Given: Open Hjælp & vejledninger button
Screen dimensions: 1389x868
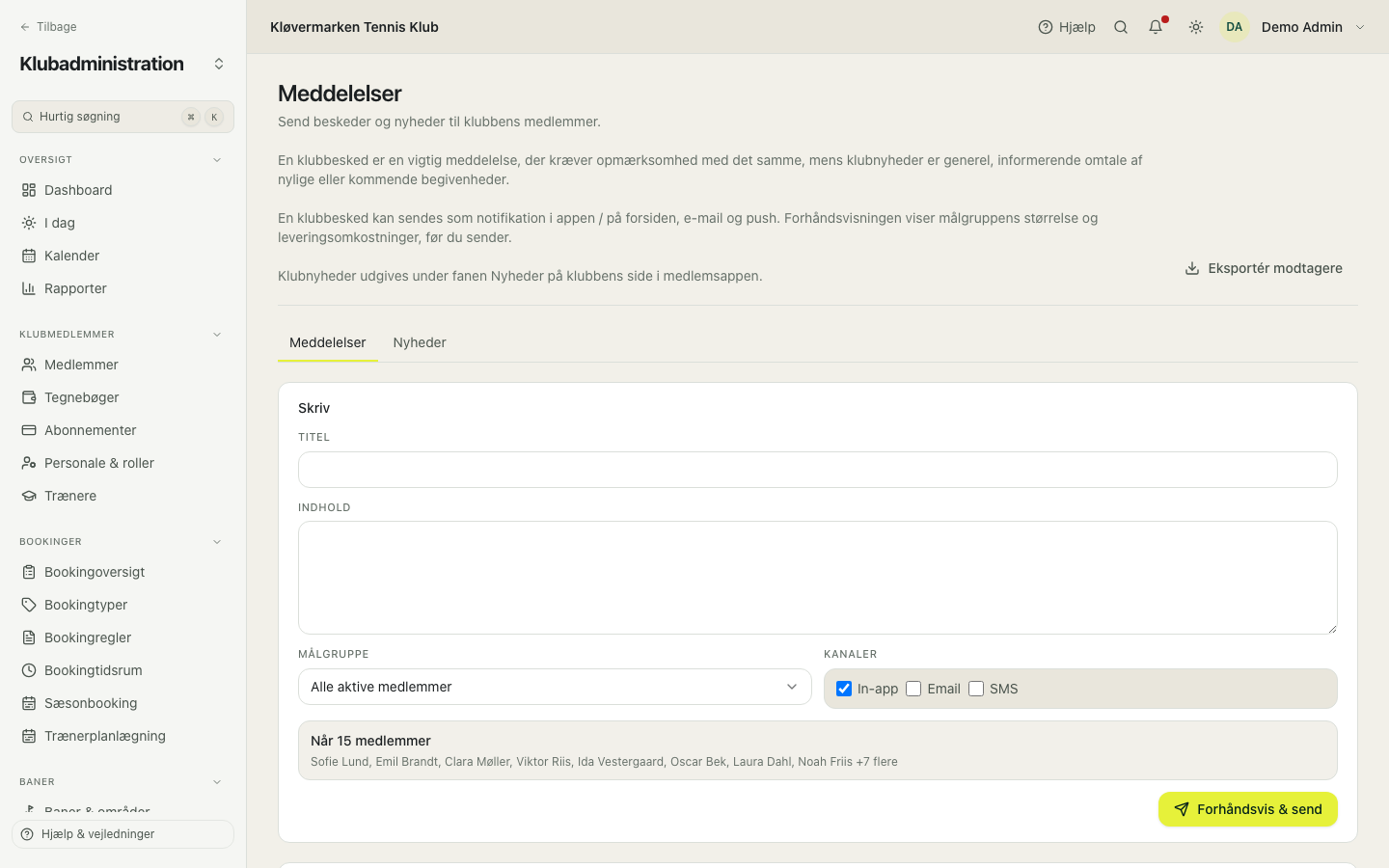Looking at the screenshot, I should [x=123, y=834].
